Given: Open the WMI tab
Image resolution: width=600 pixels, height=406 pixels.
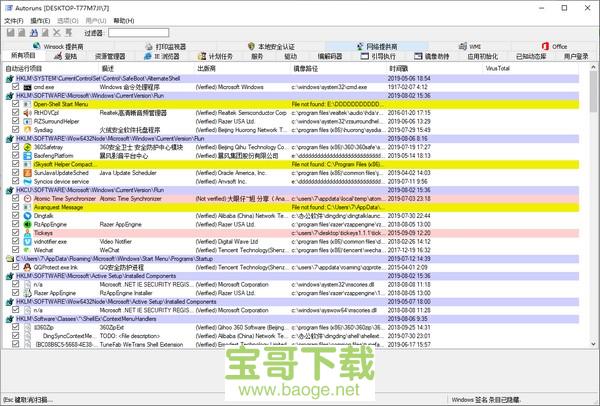Looking at the screenshot, I should (470, 47).
